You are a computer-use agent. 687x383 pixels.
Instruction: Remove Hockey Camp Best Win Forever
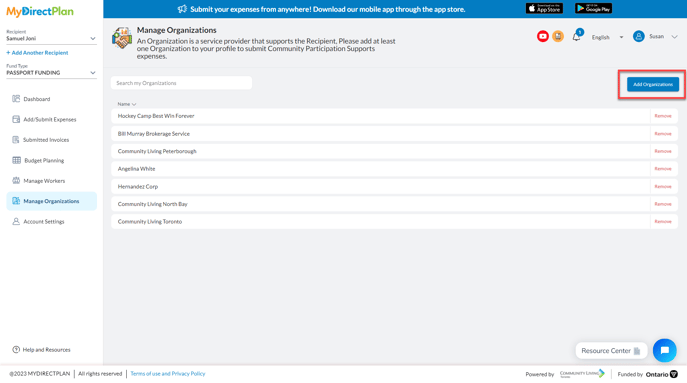[662, 116]
